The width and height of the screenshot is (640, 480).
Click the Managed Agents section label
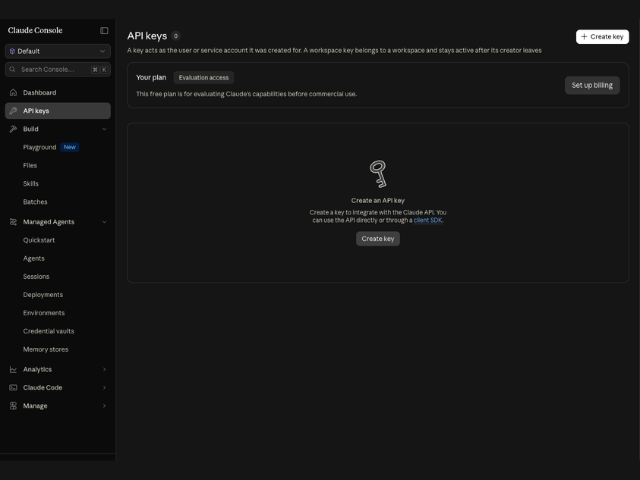[49, 222]
